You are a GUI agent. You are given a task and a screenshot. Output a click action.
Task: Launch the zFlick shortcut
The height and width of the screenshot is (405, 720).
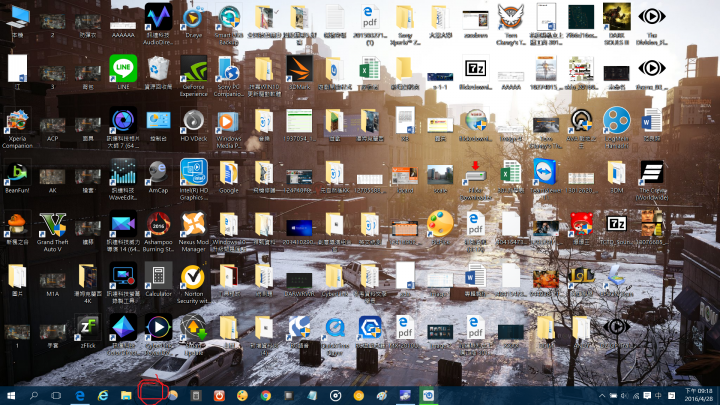coord(88,332)
